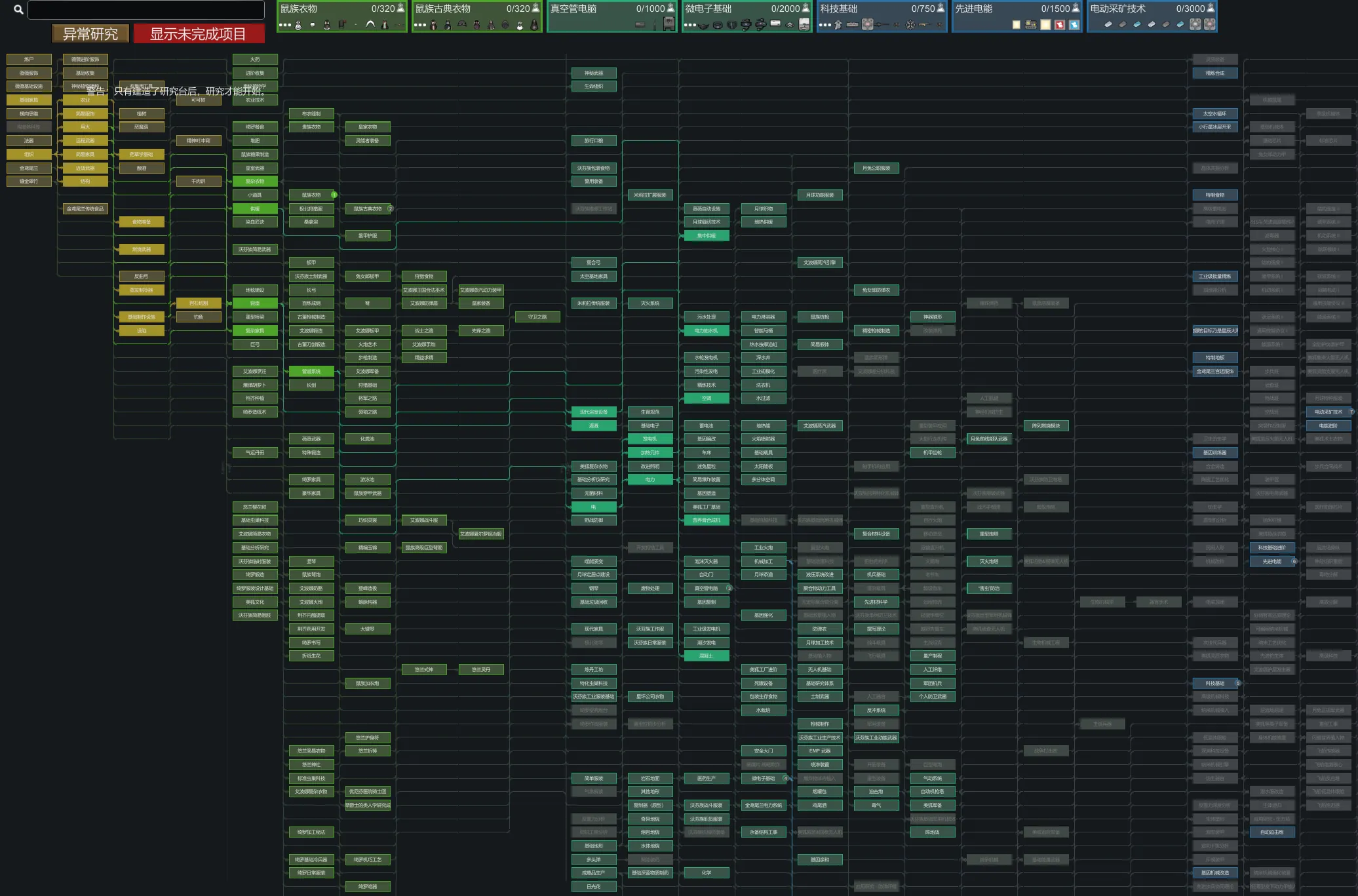Click the comms console icon in 真空管电脑 card
The height and width of the screenshot is (896, 1358).
click(x=668, y=24)
